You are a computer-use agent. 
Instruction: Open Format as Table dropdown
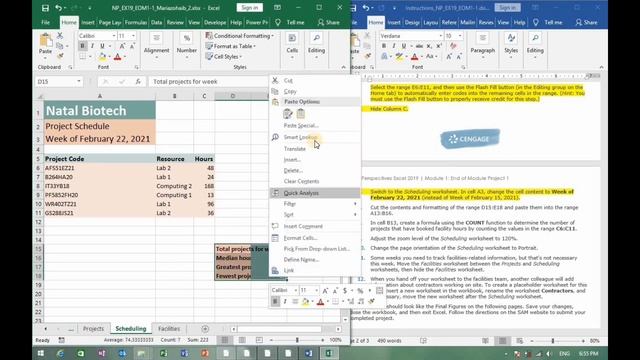click(x=231, y=46)
